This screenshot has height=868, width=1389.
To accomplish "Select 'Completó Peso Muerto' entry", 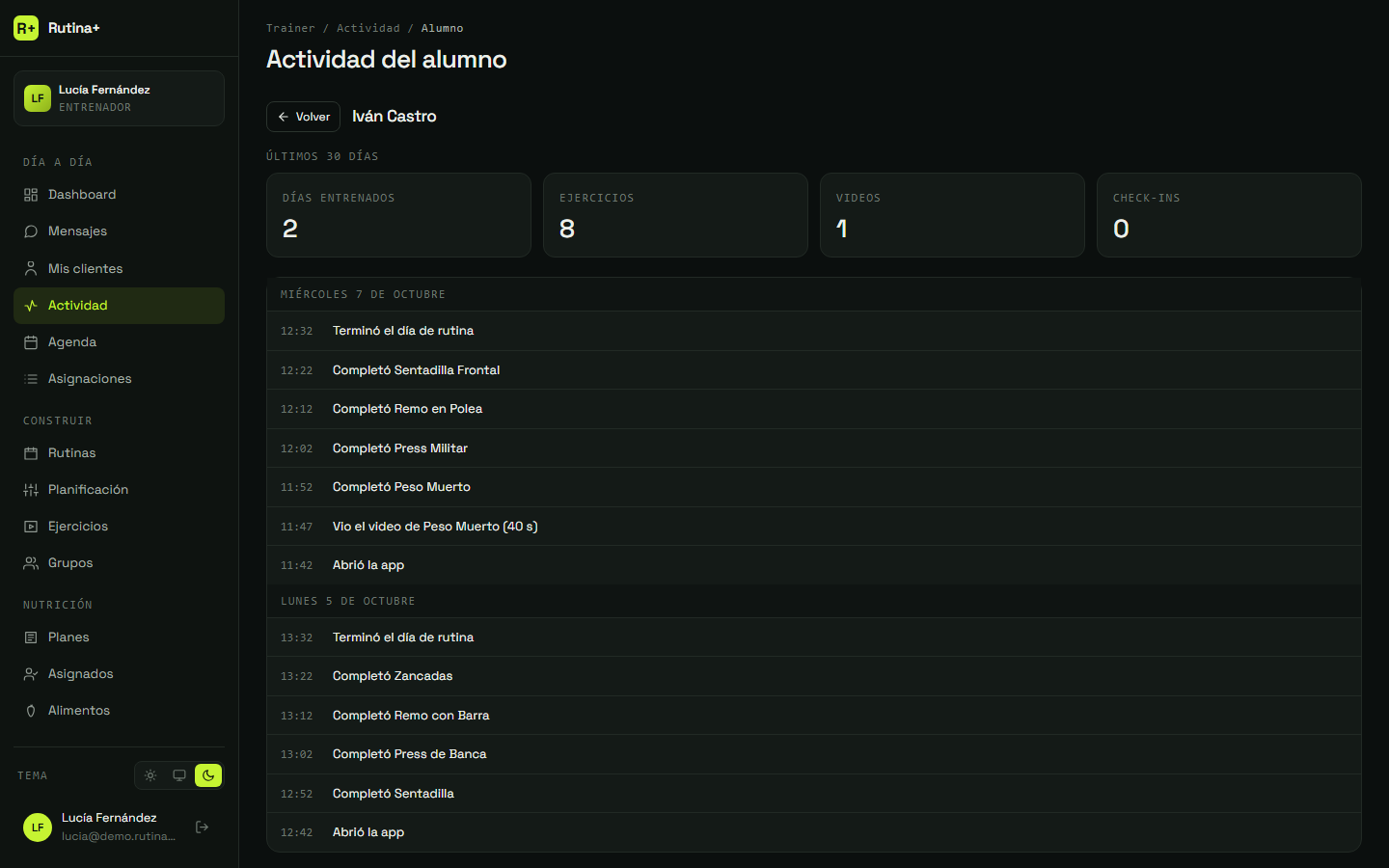I will (x=814, y=487).
